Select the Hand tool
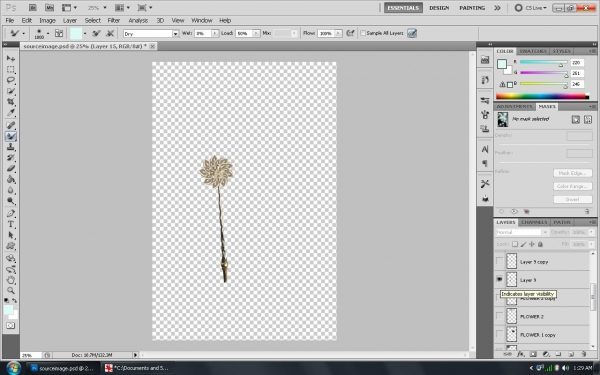The width and height of the screenshot is (600, 375). tap(11, 280)
